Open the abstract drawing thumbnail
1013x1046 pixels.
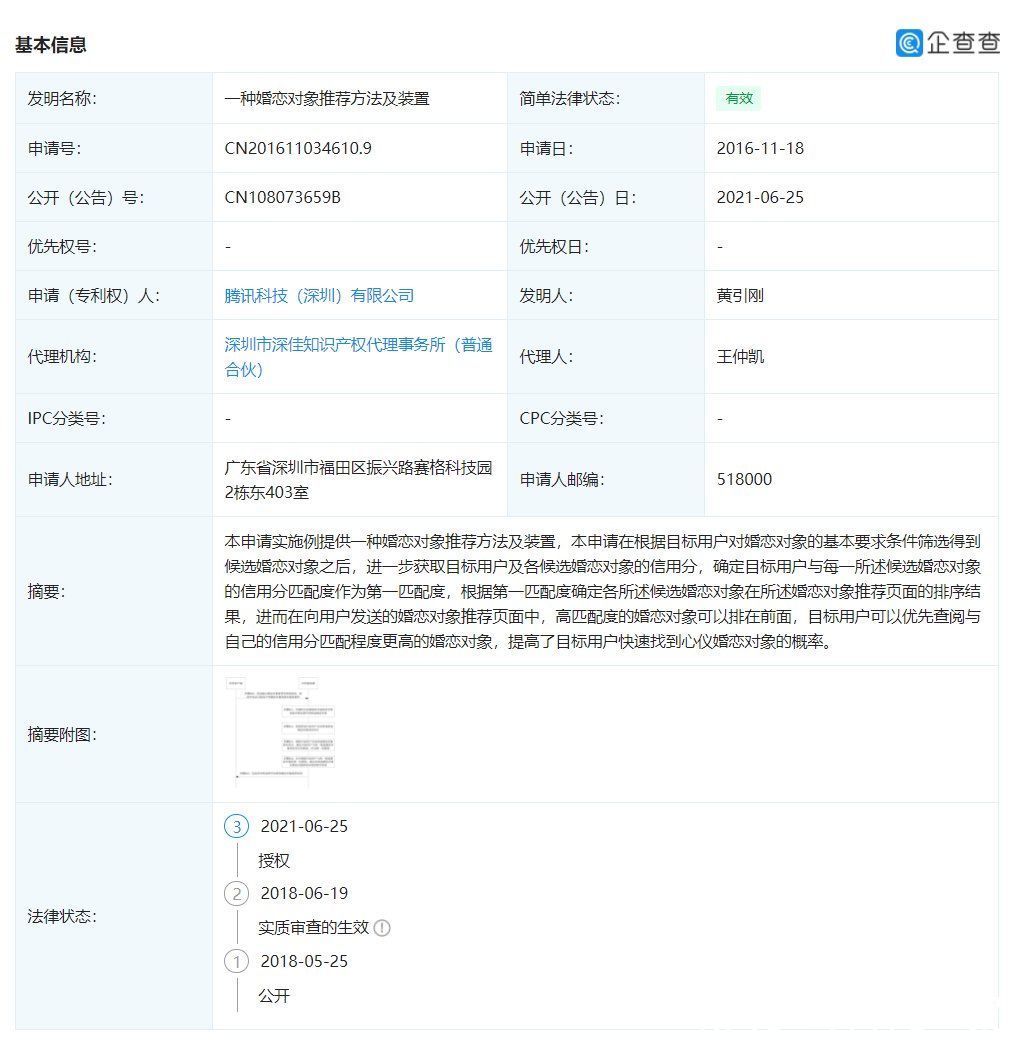[280, 732]
